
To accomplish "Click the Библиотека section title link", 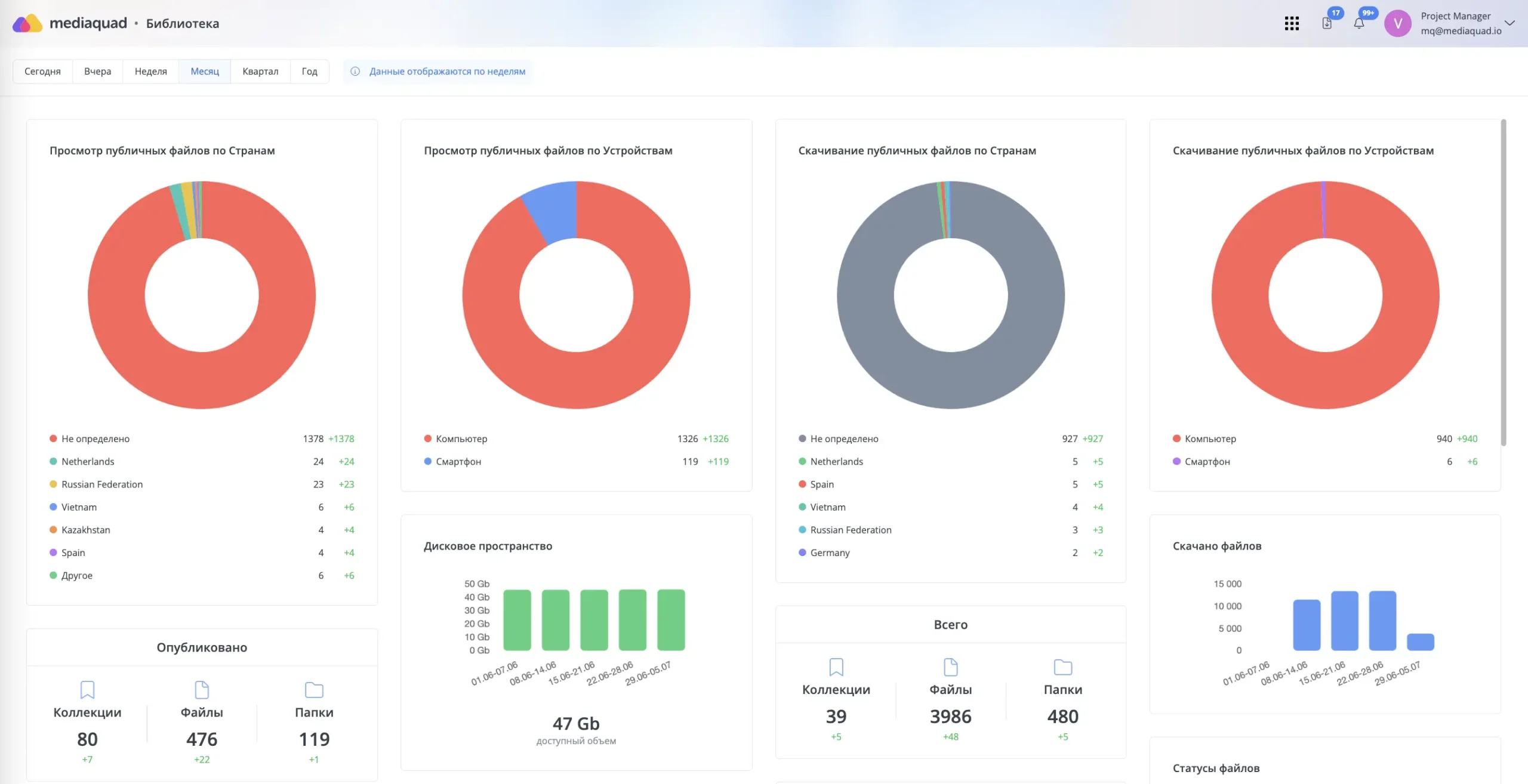I will (183, 23).
